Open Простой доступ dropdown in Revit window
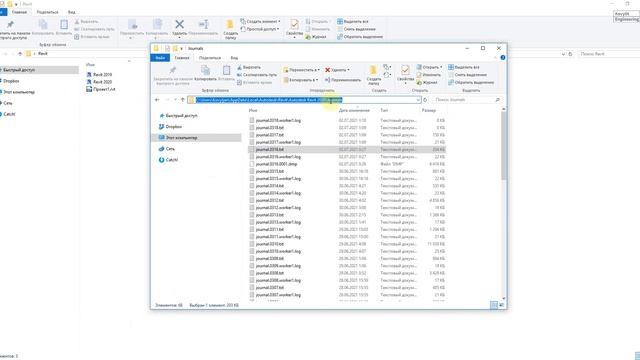The height and width of the screenshot is (360, 640). (x=260, y=29)
